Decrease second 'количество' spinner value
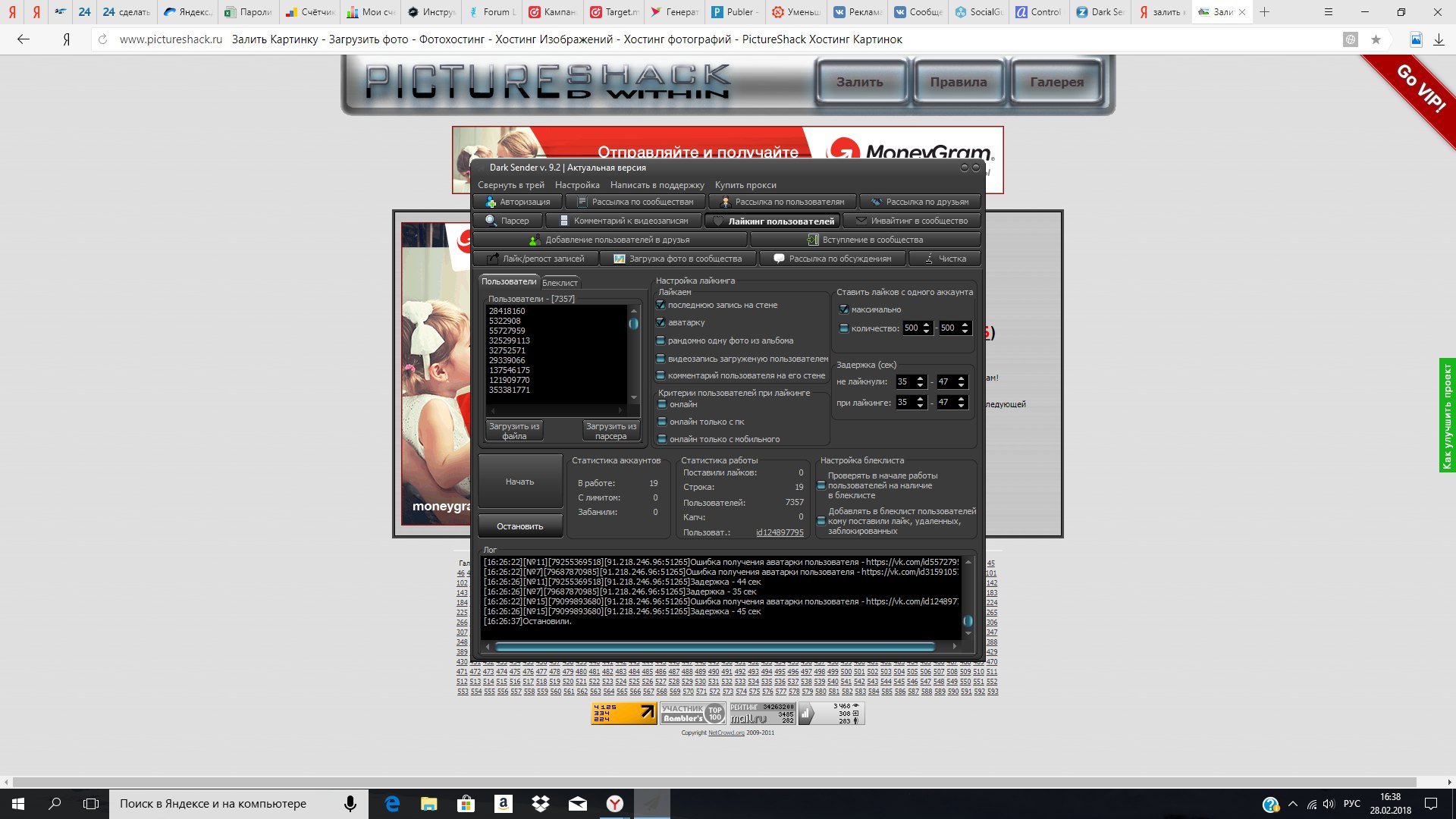1456x819 pixels. click(x=965, y=331)
